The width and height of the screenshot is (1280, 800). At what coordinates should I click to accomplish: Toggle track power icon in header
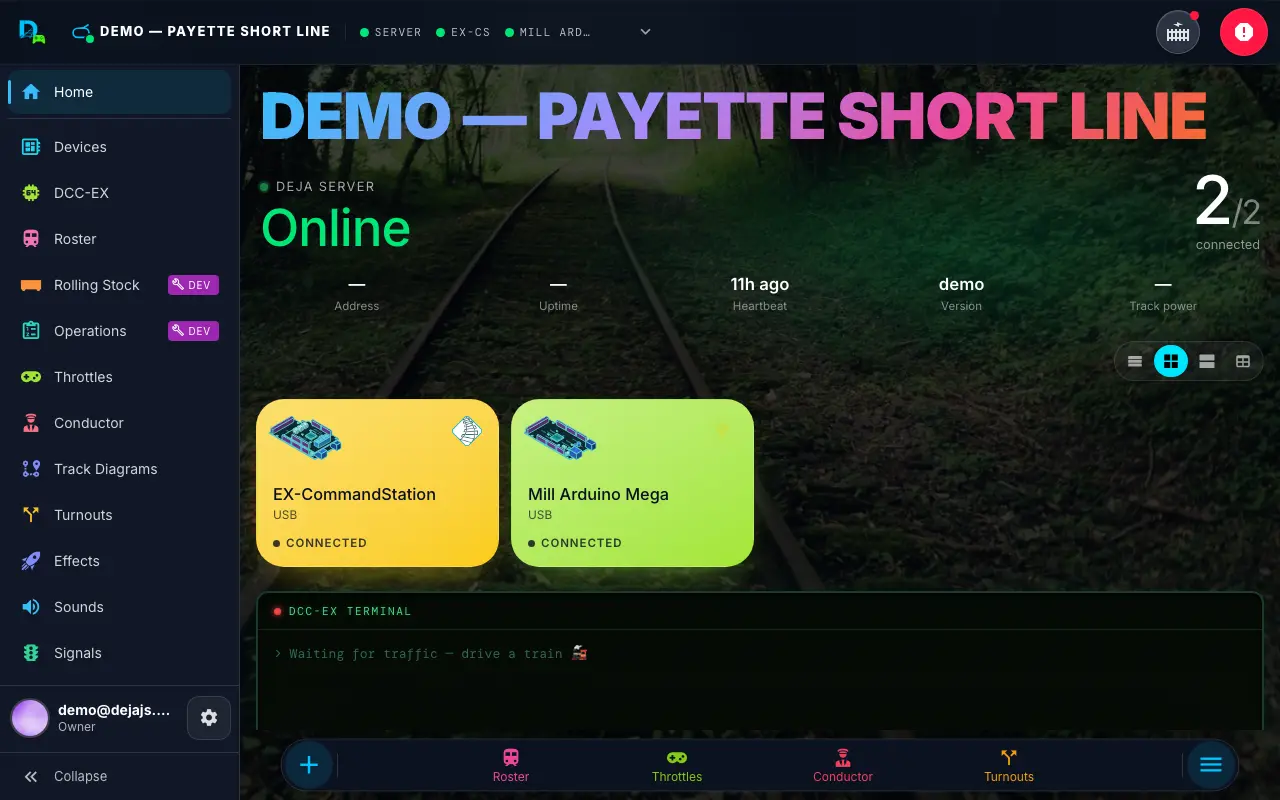coord(1178,32)
